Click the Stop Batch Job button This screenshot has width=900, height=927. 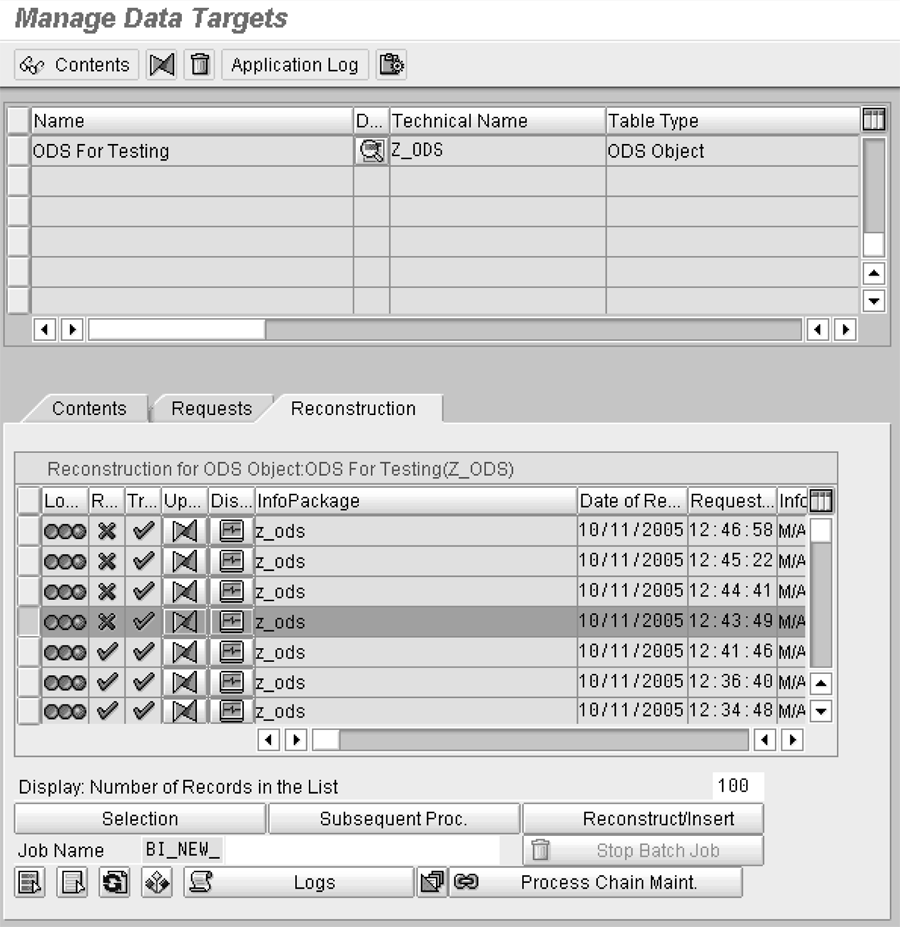[x=643, y=850]
